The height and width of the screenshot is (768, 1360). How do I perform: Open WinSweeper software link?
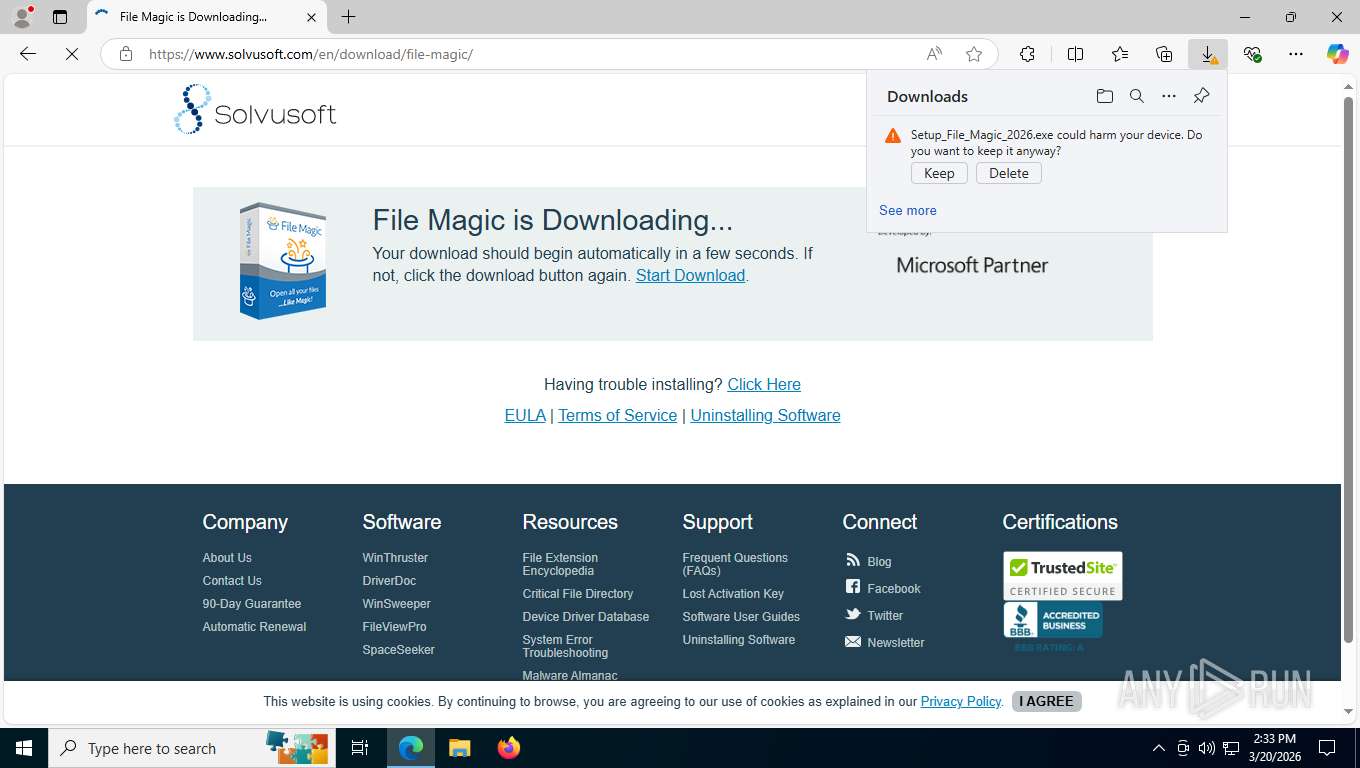click(x=396, y=604)
